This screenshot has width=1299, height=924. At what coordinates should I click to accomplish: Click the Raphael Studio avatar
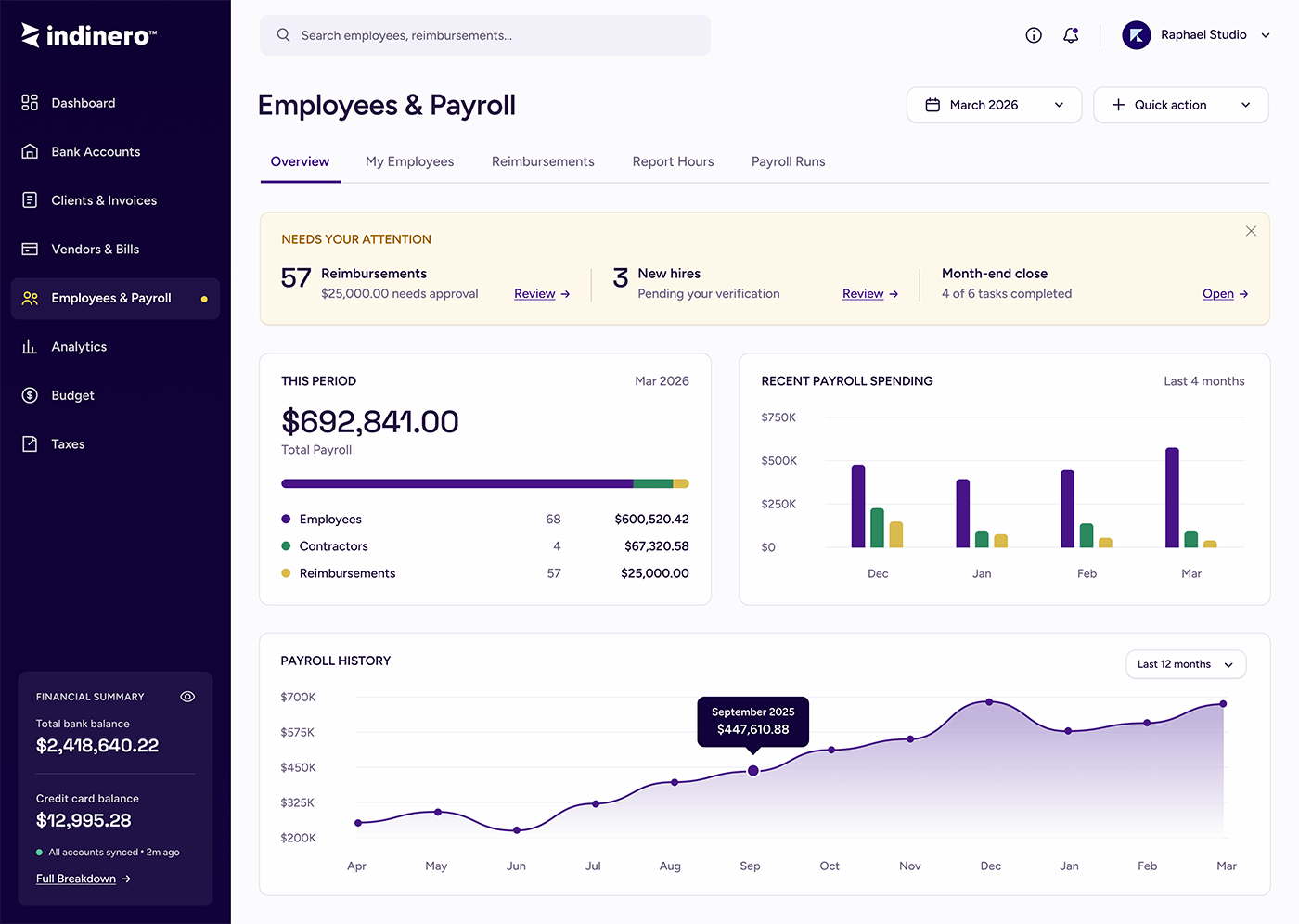[1137, 35]
